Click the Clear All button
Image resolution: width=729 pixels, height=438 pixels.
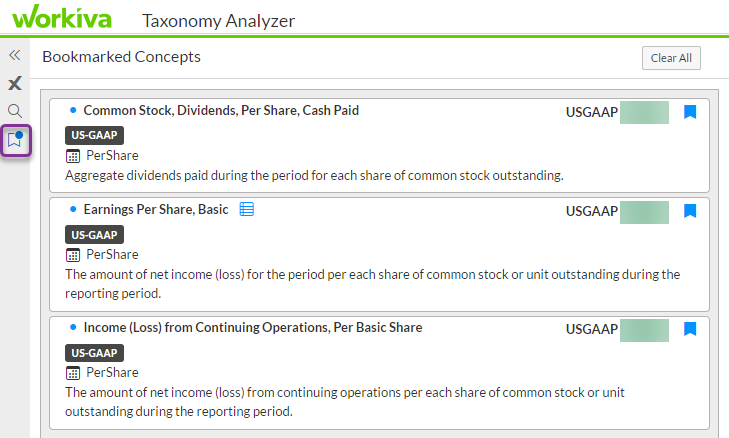pyautogui.click(x=671, y=58)
